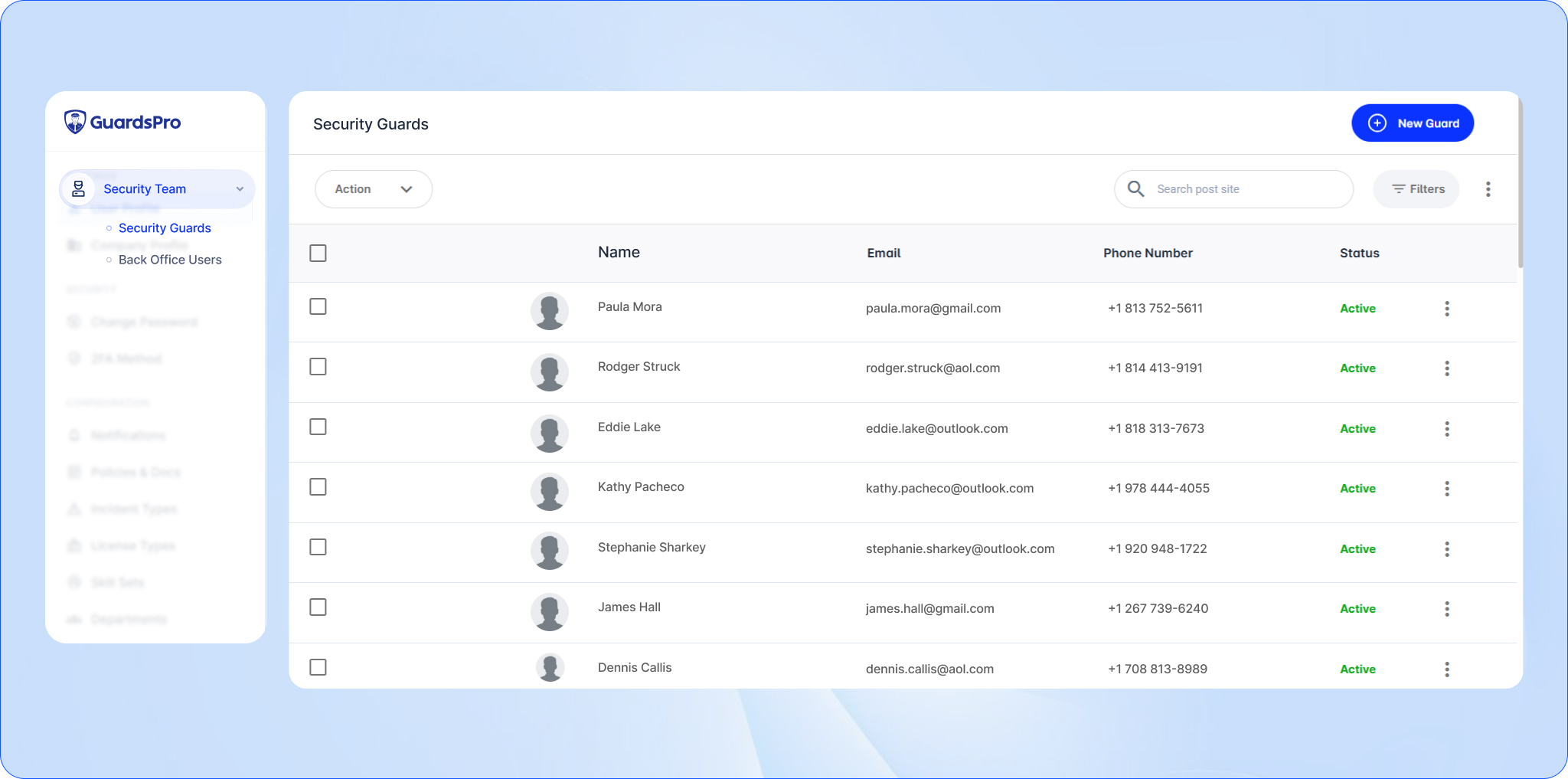Click the vertical scrollbar of the table

1520,184
